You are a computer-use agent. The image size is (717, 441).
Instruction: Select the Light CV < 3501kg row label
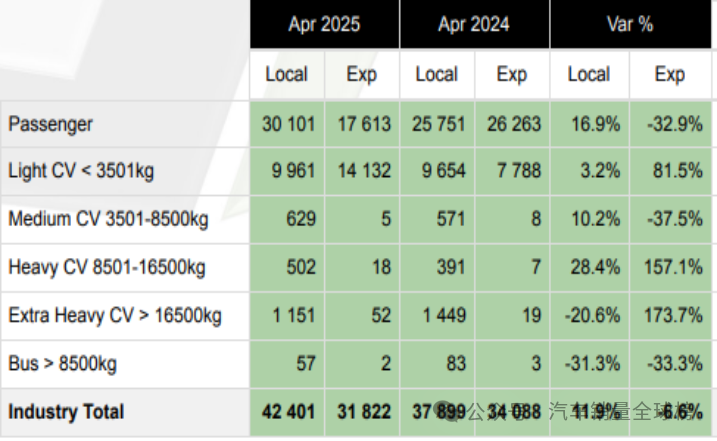coord(81,171)
